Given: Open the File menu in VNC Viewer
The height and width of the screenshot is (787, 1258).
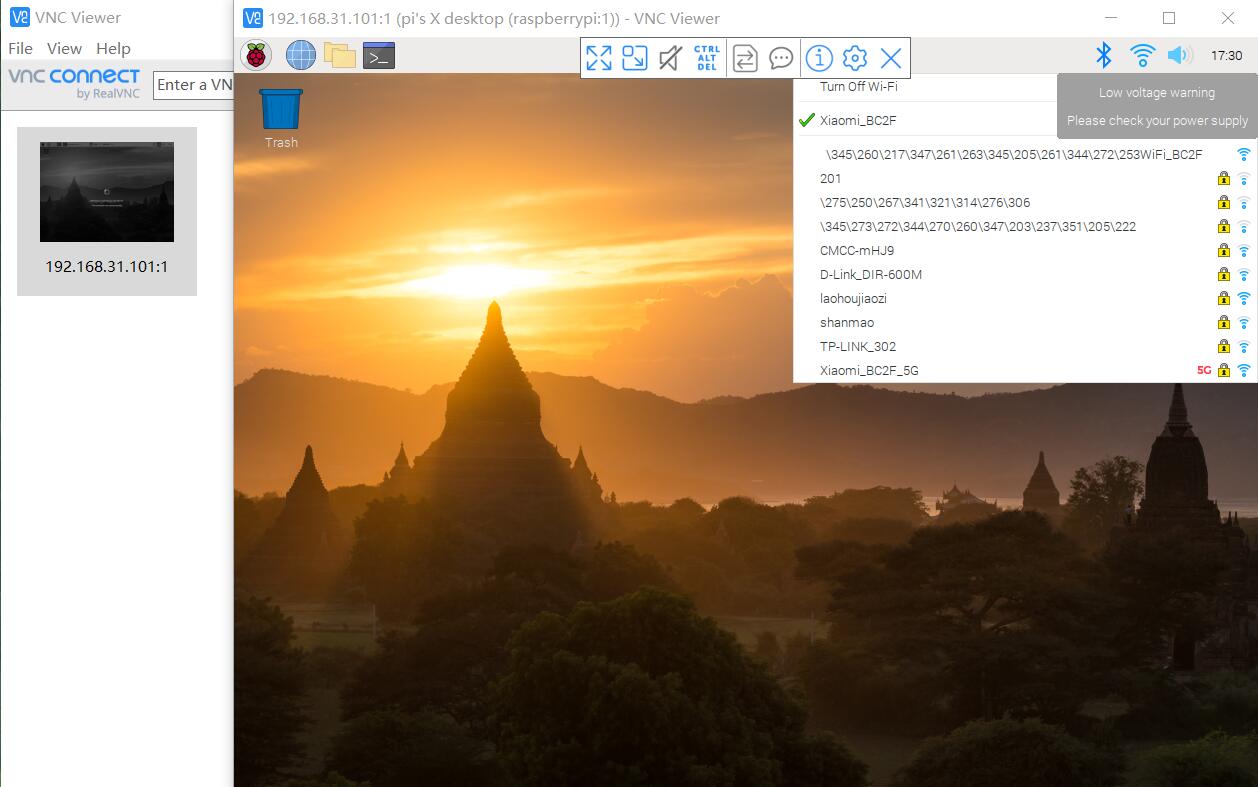Looking at the screenshot, I should [x=20, y=48].
